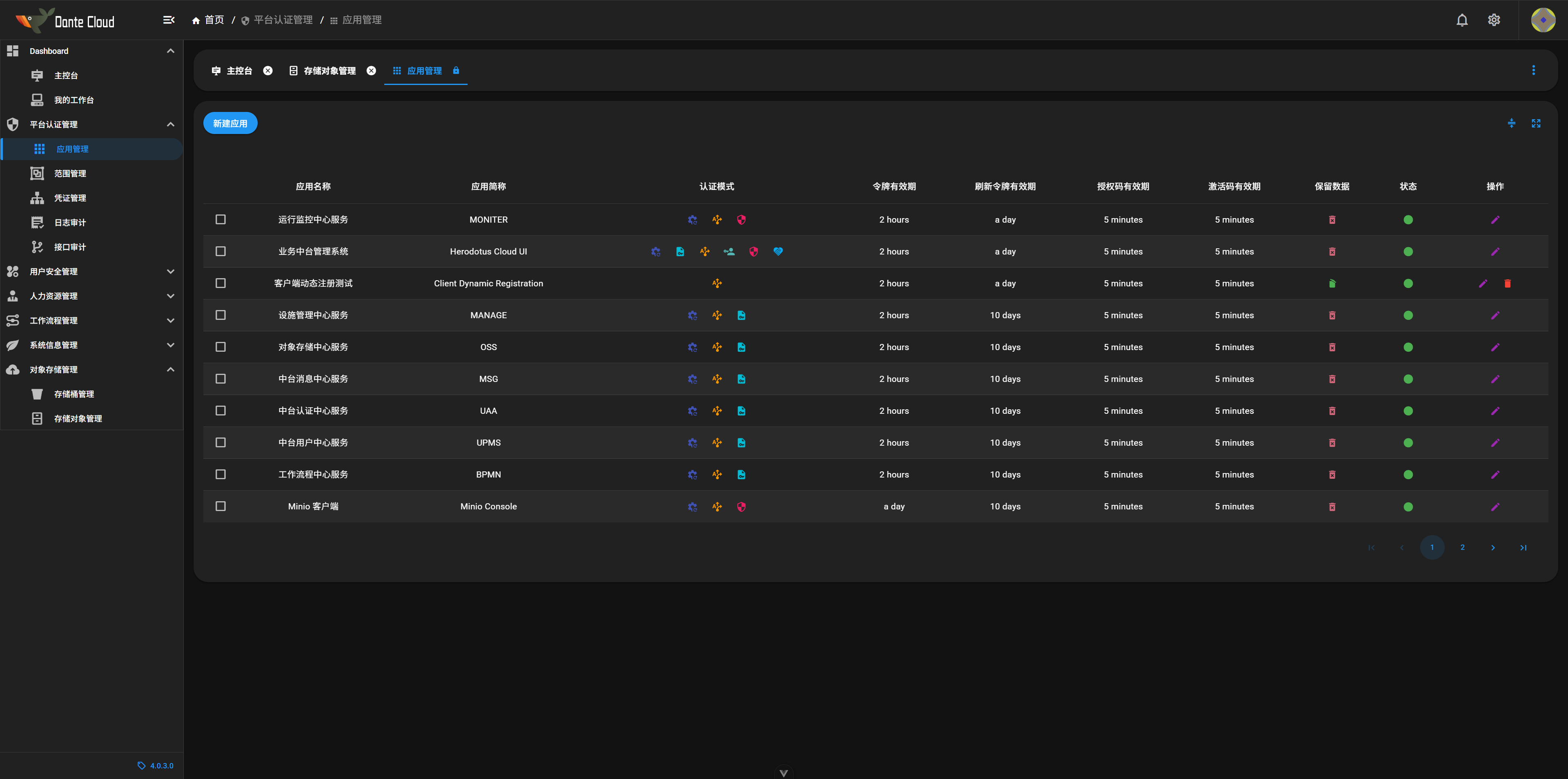The height and width of the screenshot is (779, 1568).
Task: Open 范围管理 in the sidebar
Action: click(x=70, y=174)
